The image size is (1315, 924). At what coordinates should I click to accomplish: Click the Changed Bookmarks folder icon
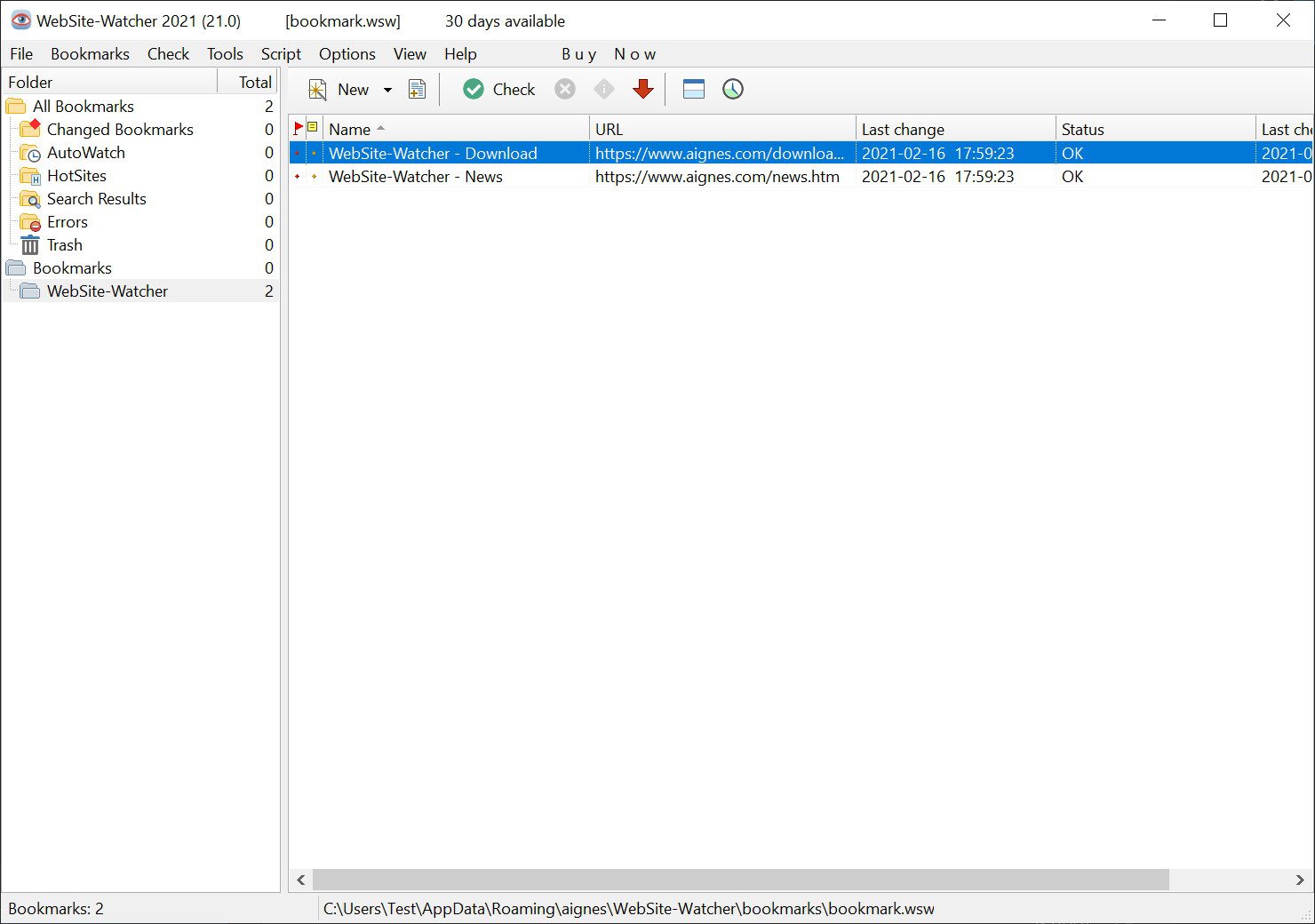coord(30,130)
